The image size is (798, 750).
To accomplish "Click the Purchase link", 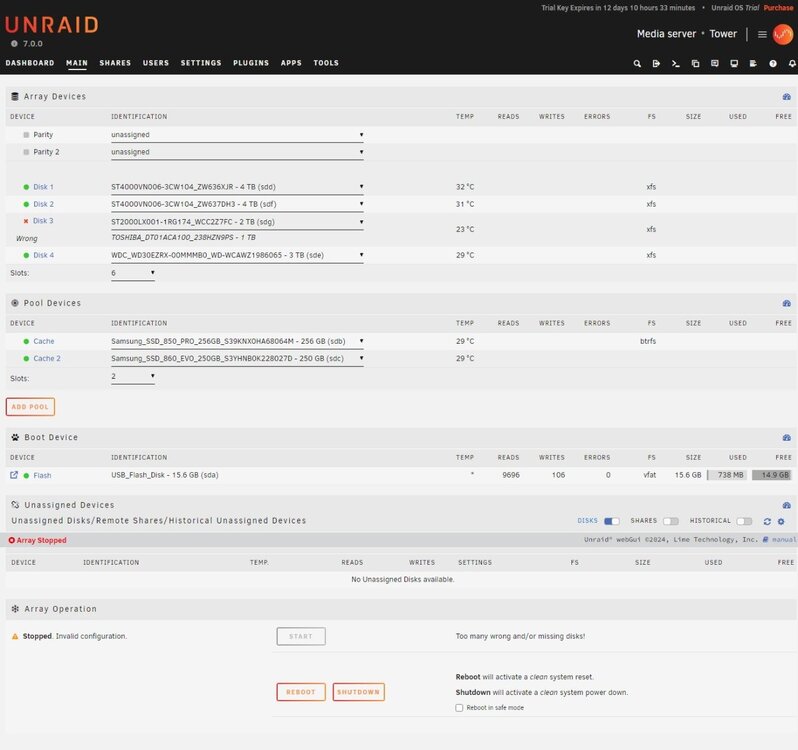I will [x=778, y=8].
